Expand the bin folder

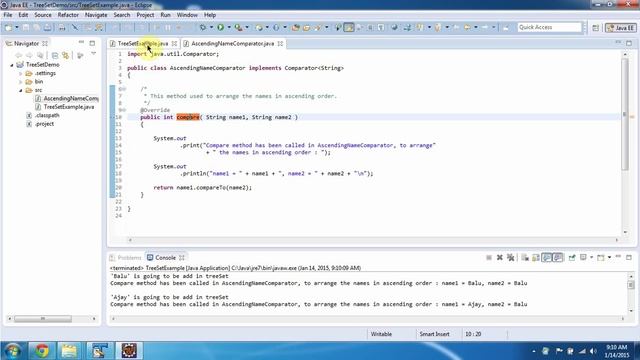click(x=20, y=82)
